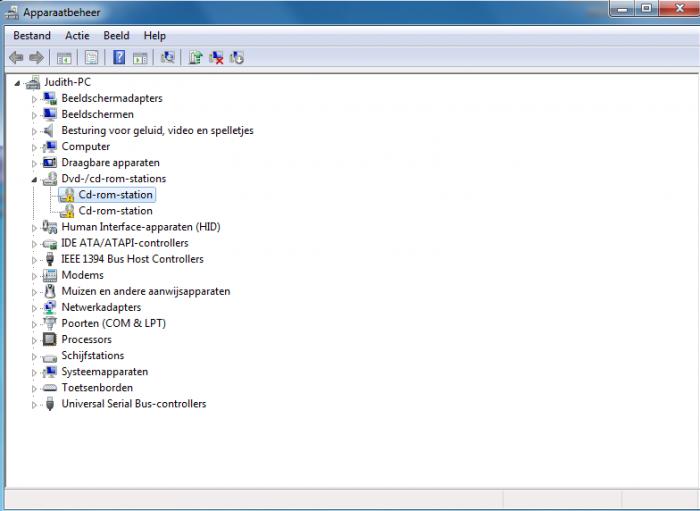Select 'Draagbare apparaten' text
The width and height of the screenshot is (700, 511).
click(x=110, y=162)
